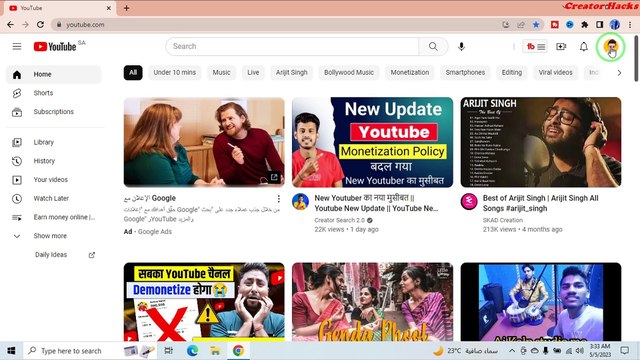Open the notifications bell
Image resolution: width=640 pixels, height=360 pixels.
pyautogui.click(x=584, y=47)
